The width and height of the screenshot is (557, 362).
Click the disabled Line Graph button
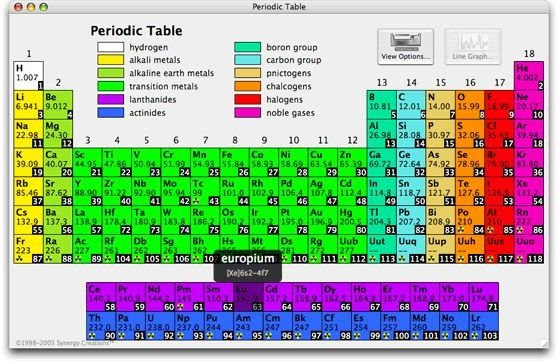[x=473, y=47]
